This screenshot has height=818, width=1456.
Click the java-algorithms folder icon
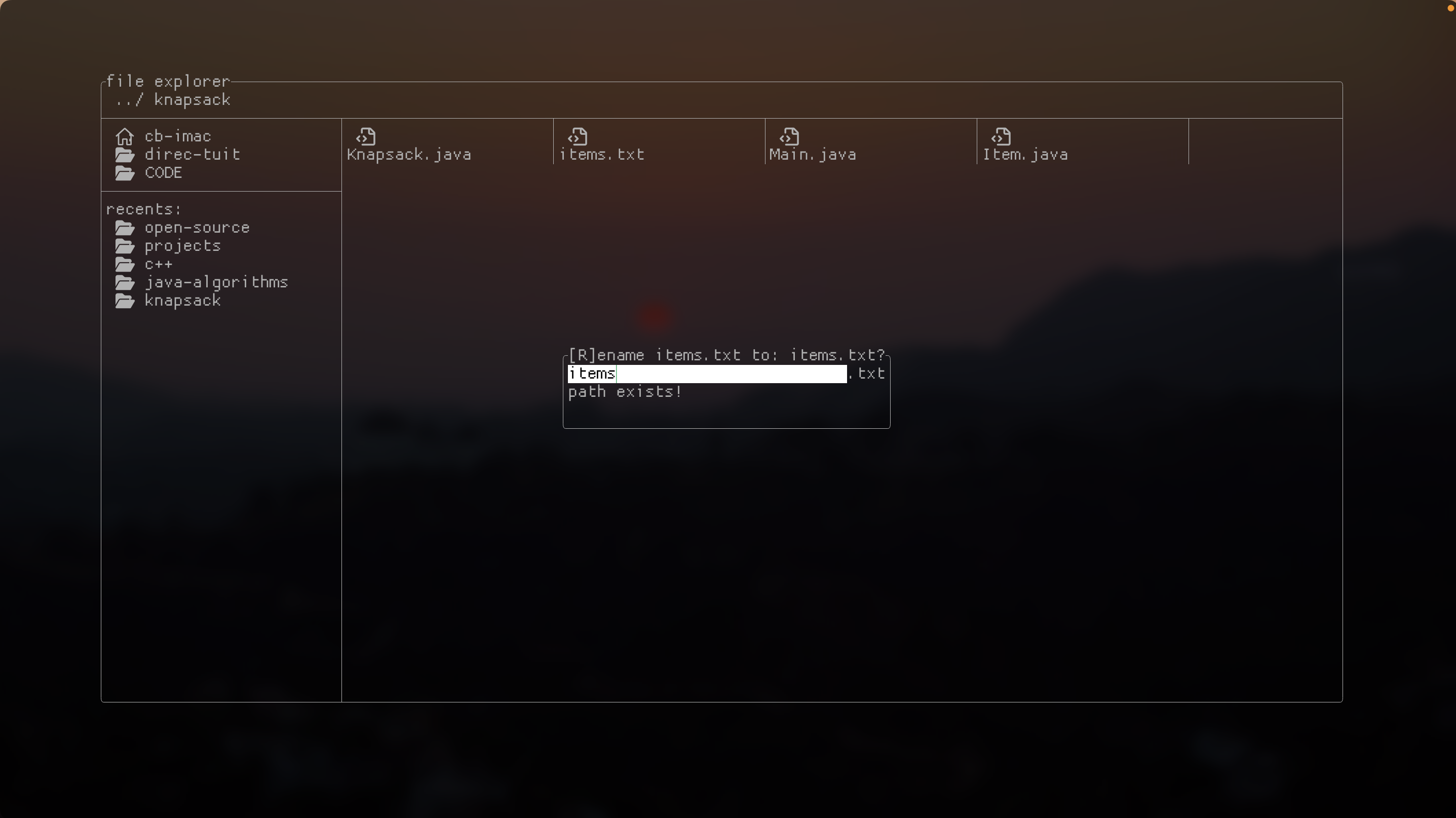pyautogui.click(x=124, y=283)
